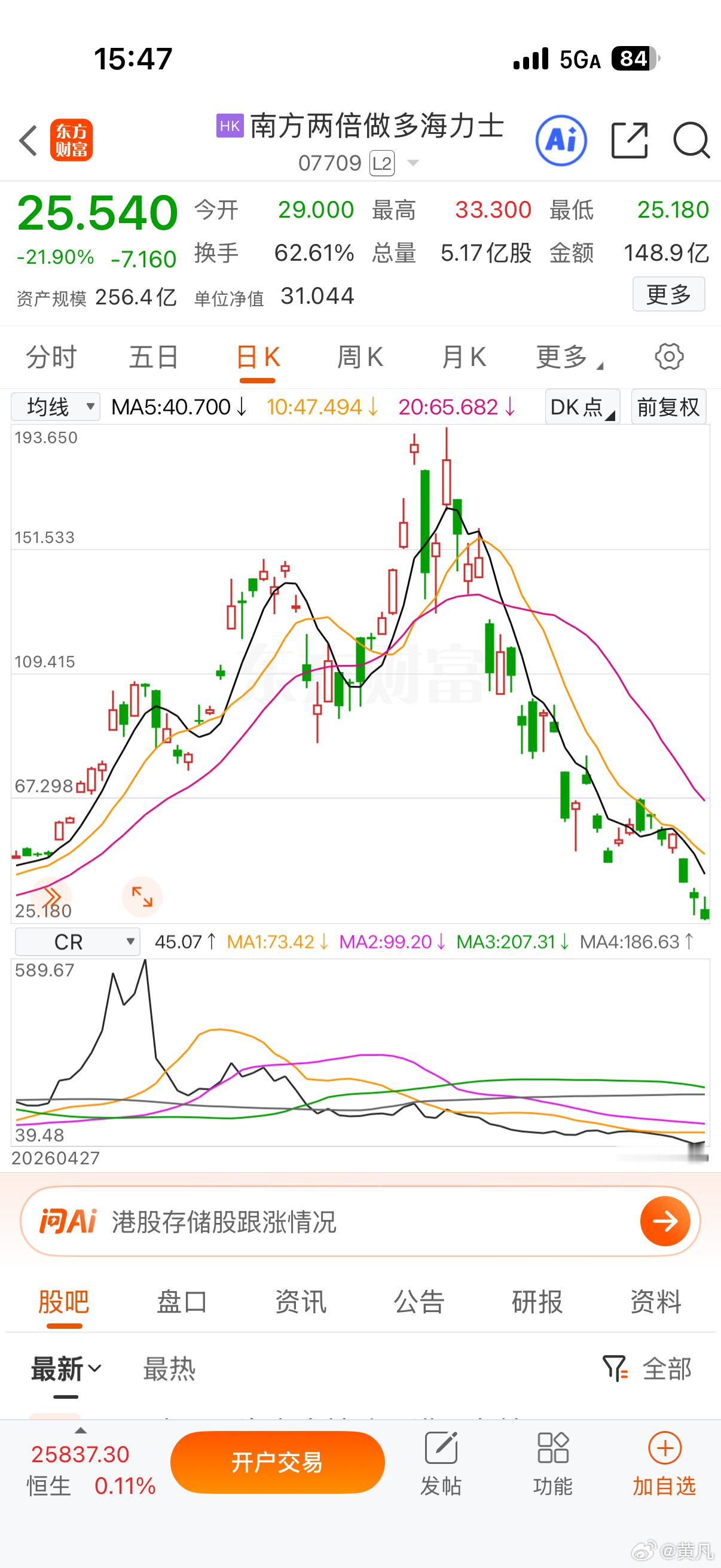
Task: Tap the 问Ai query input field
Action: 360,1221
